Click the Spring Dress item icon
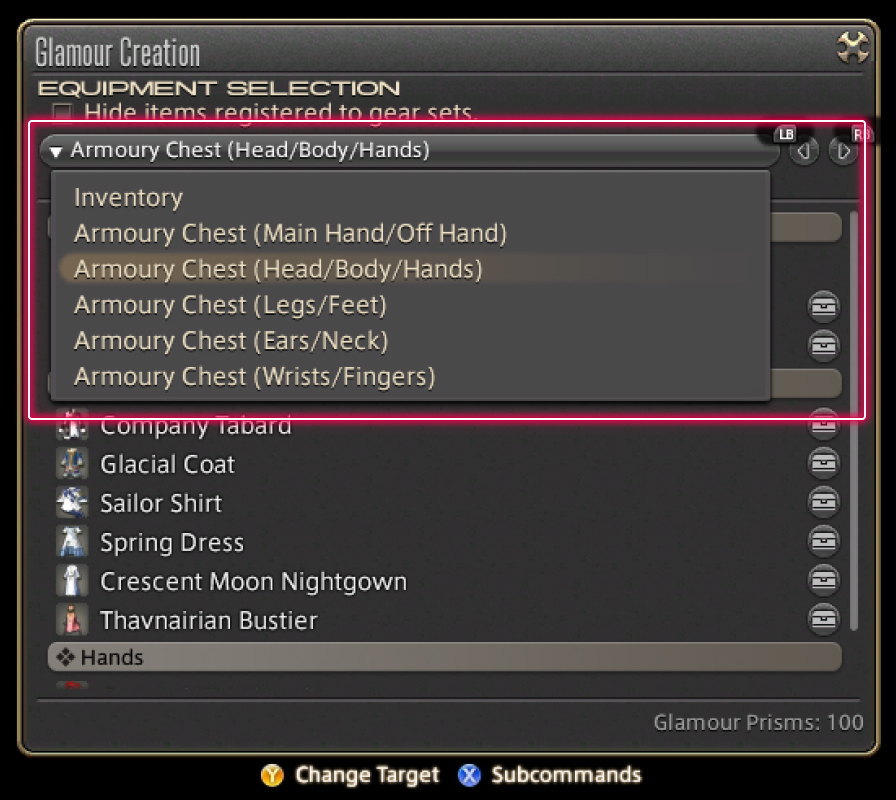The image size is (896, 800). click(72, 542)
